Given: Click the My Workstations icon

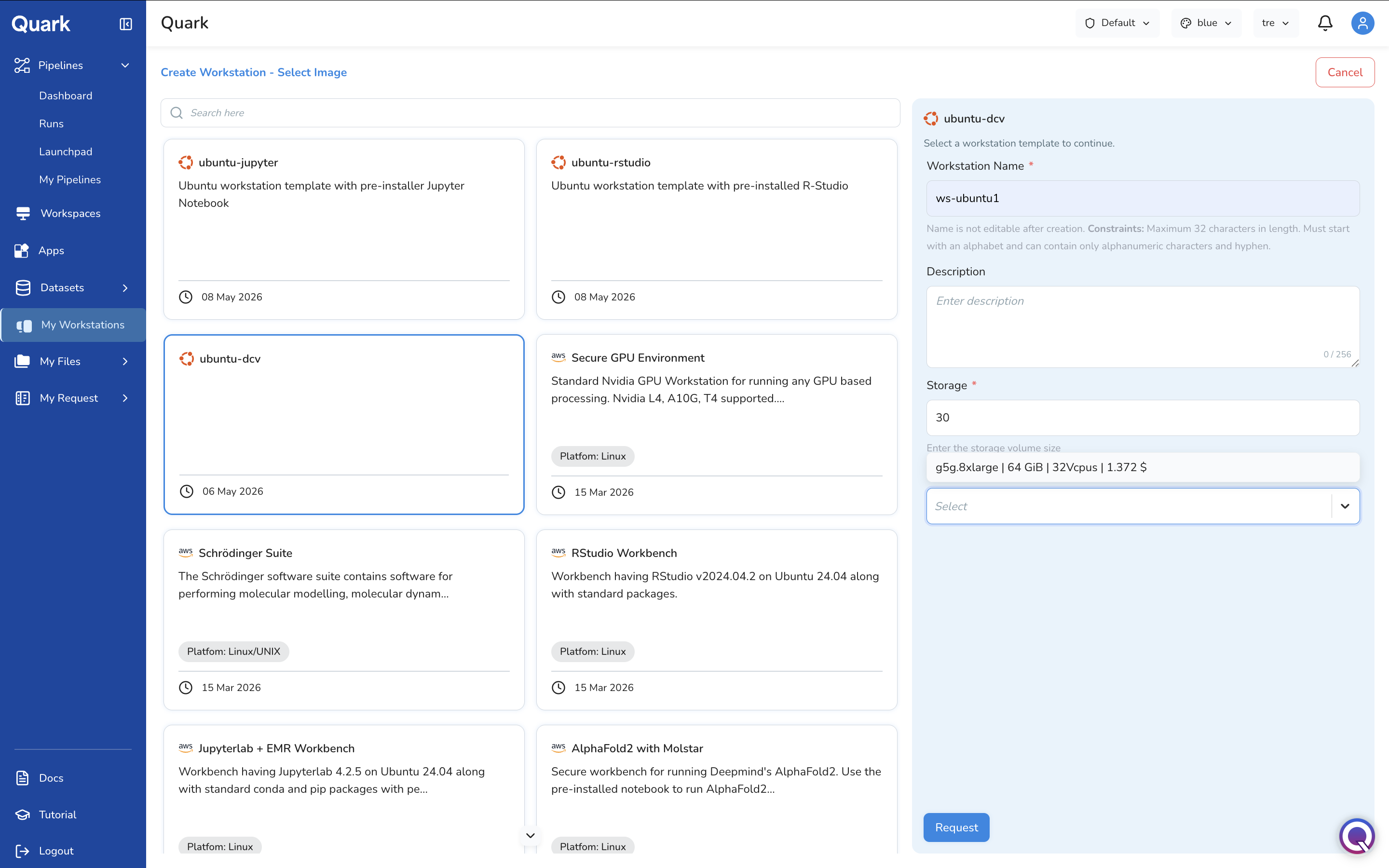Looking at the screenshot, I should click(24, 325).
